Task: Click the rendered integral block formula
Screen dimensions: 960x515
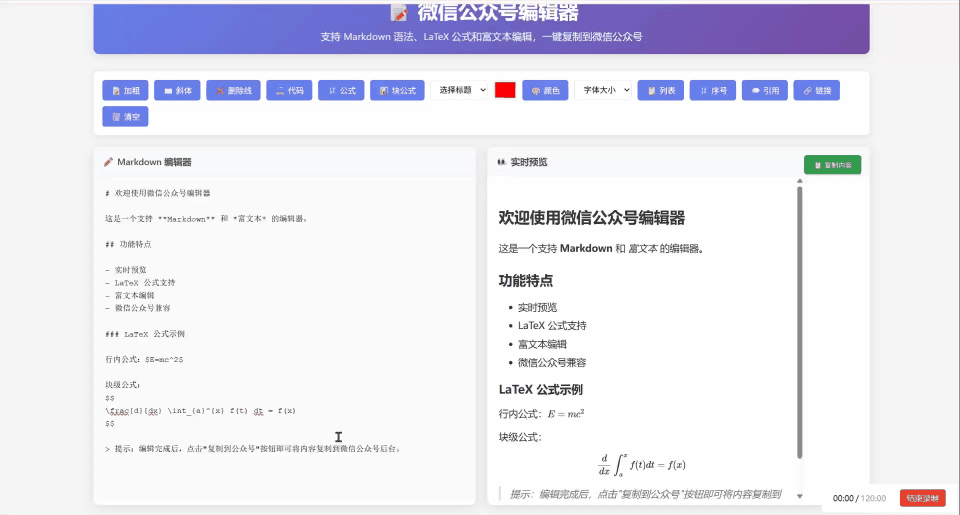Action: point(642,465)
